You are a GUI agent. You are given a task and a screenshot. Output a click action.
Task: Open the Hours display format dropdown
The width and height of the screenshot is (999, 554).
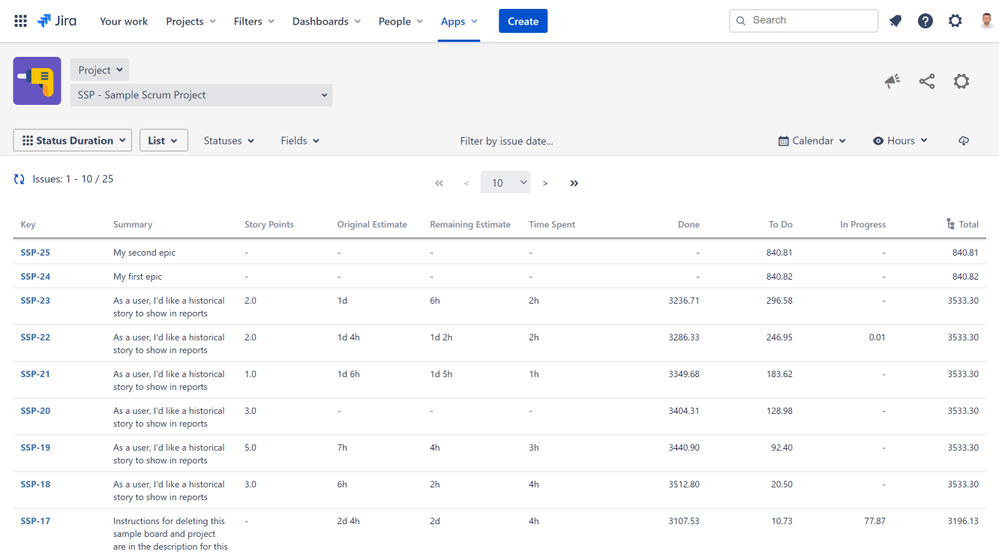coord(900,141)
